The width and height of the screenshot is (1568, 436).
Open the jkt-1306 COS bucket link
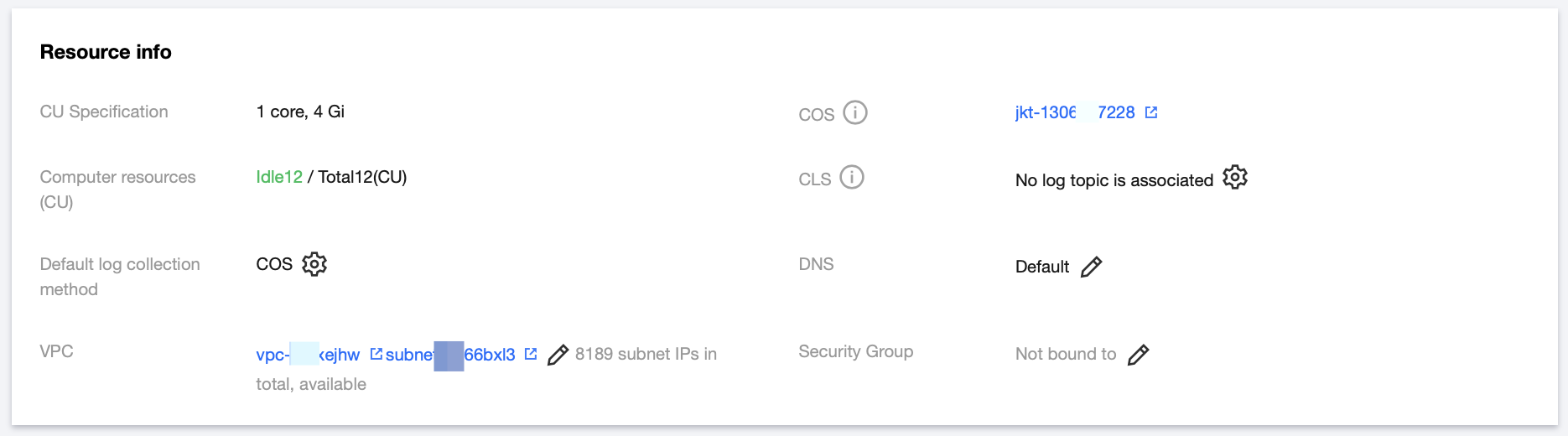1075,112
